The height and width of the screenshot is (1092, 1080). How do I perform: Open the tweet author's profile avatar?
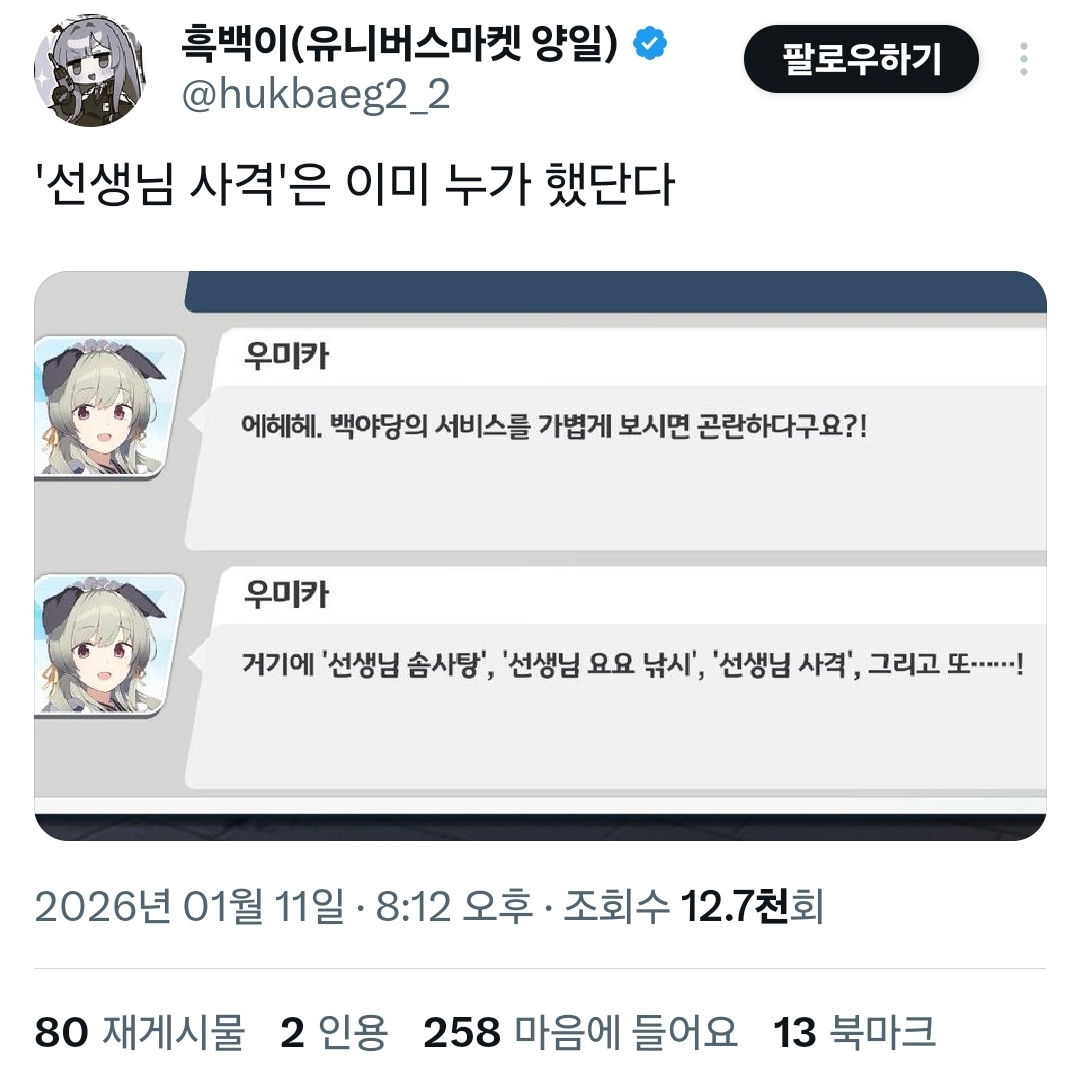[90, 70]
